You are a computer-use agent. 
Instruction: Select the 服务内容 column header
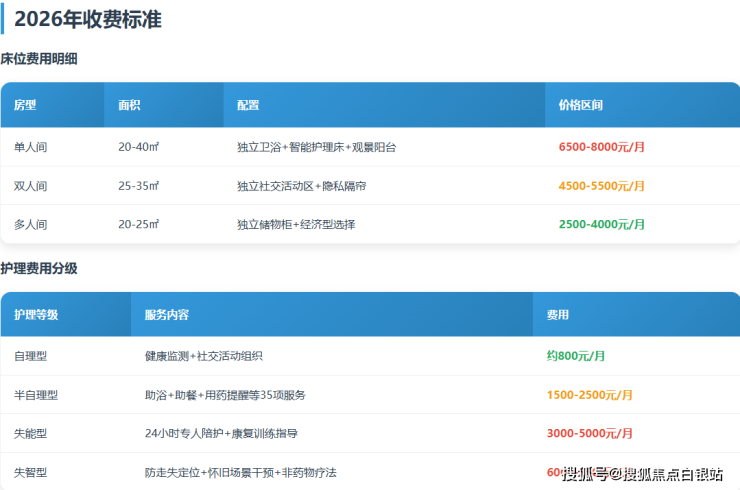coord(166,315)
